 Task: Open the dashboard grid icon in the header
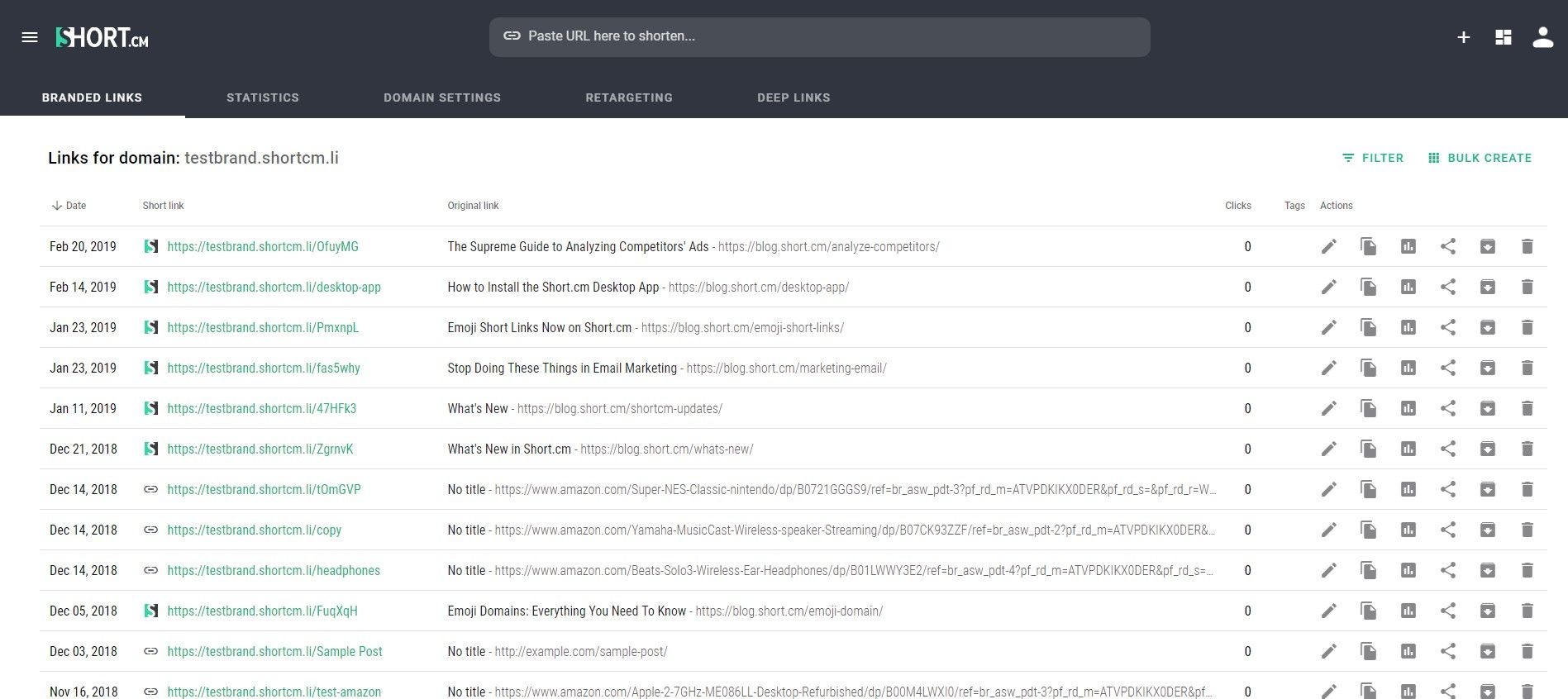click(1504, 37)
